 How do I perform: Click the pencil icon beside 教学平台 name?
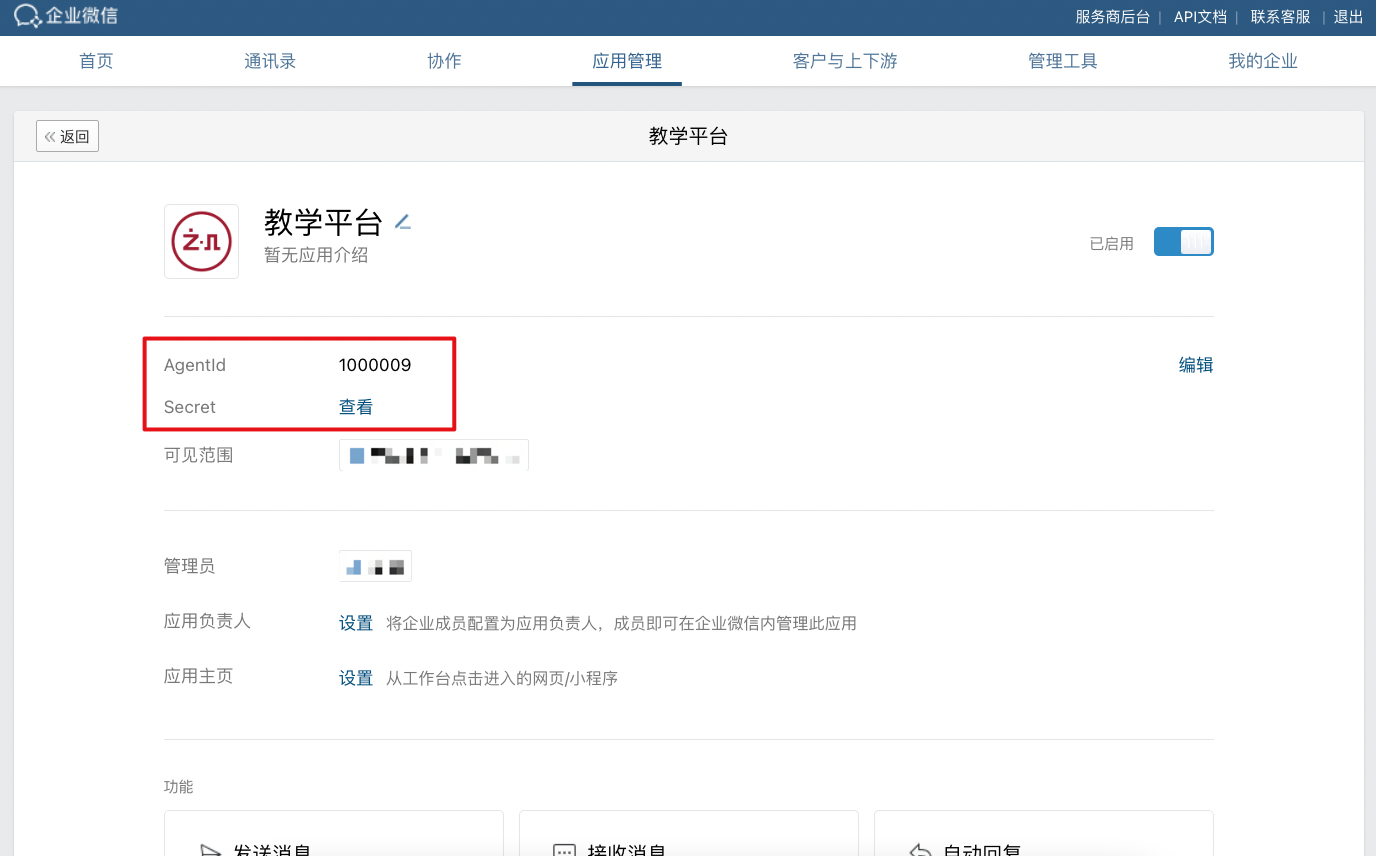coord(402,222)
